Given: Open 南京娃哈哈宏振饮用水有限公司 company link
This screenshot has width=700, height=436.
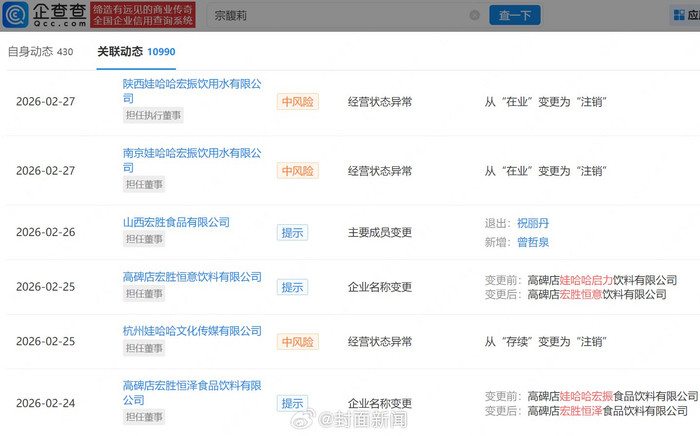Looking at the screenshot, I should (192, 160).
